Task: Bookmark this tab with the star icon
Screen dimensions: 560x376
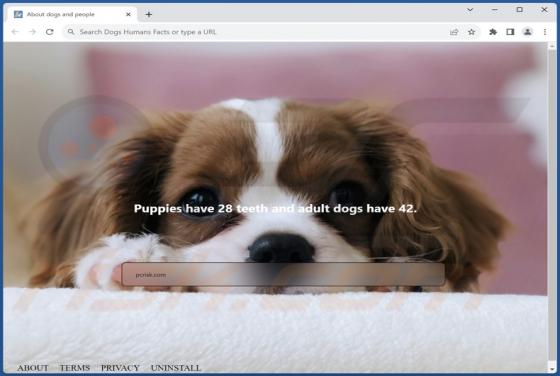Action: [471, 32]
